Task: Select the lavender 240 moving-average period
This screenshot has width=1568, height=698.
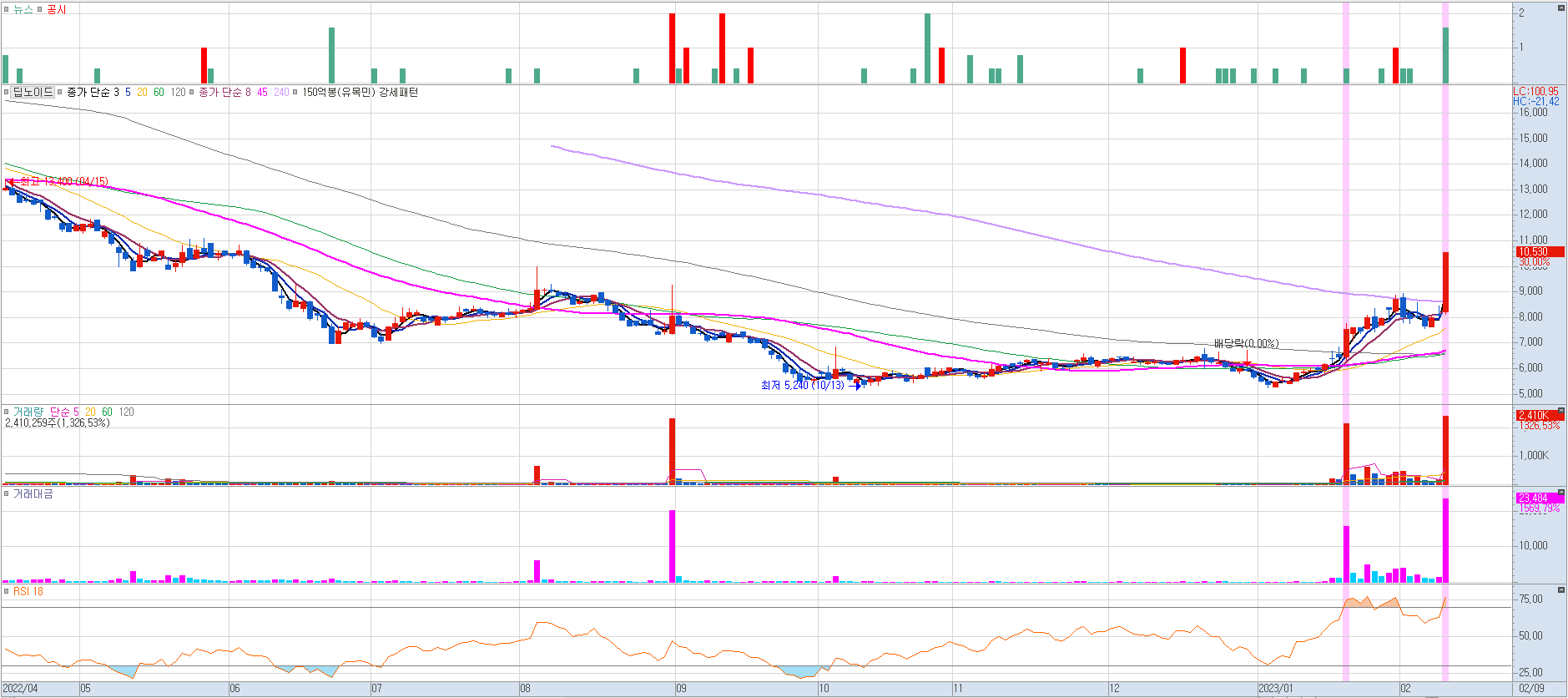Action: point(281,92)
